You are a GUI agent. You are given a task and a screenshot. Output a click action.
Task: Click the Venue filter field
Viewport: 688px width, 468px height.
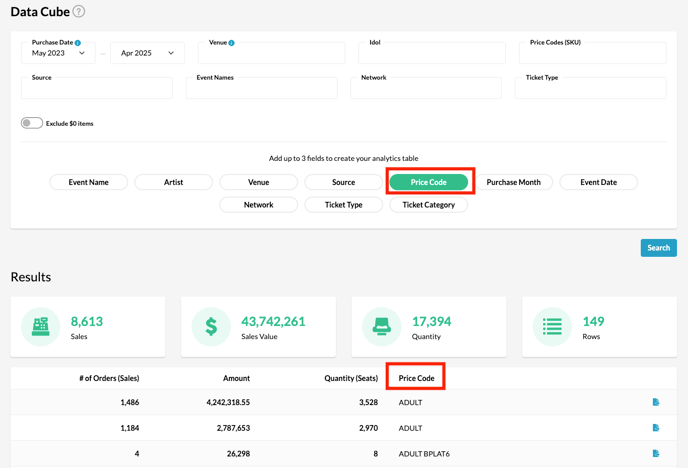point(272,53)
